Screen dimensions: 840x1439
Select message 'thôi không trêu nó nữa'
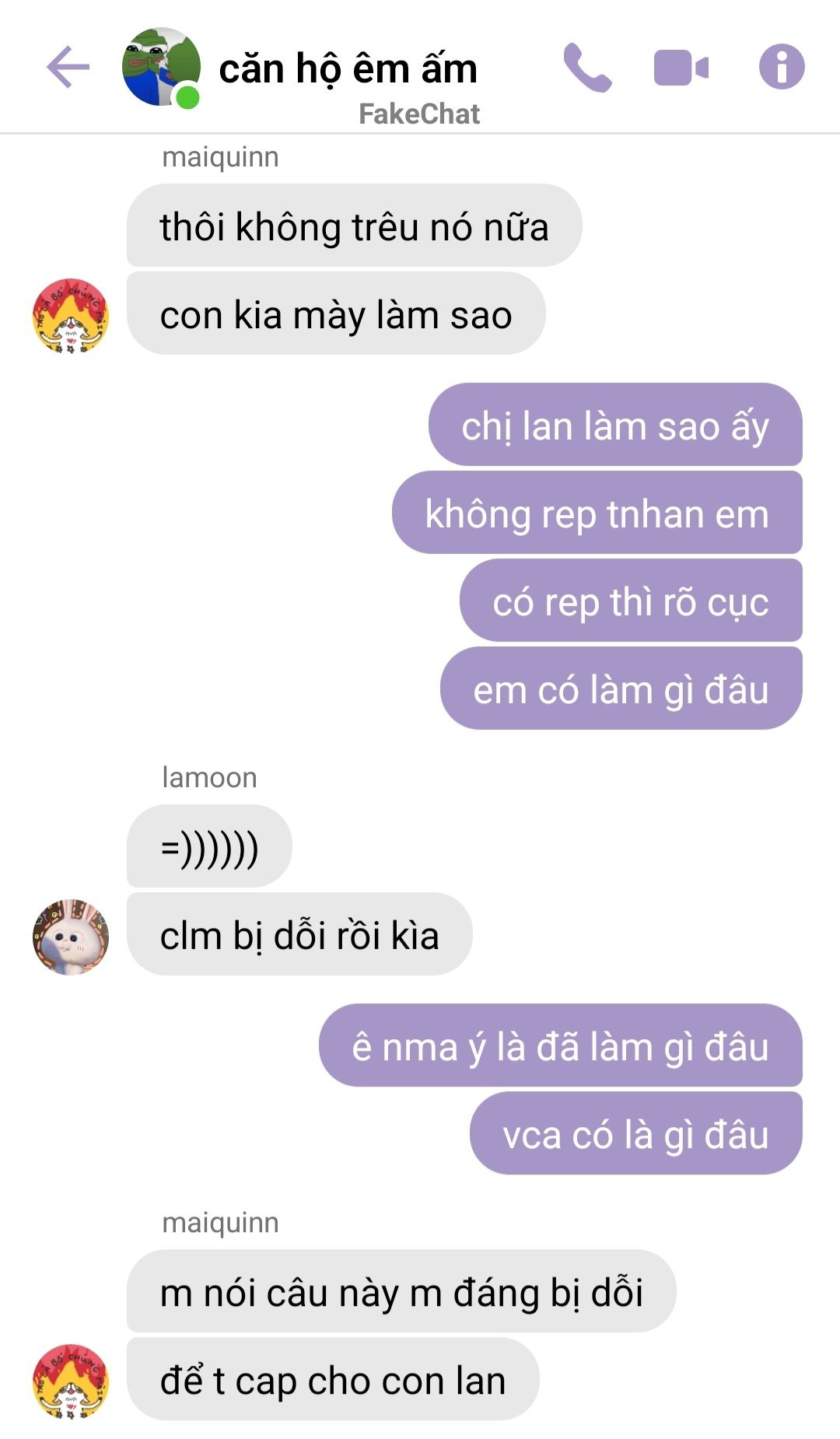point(354,226)
